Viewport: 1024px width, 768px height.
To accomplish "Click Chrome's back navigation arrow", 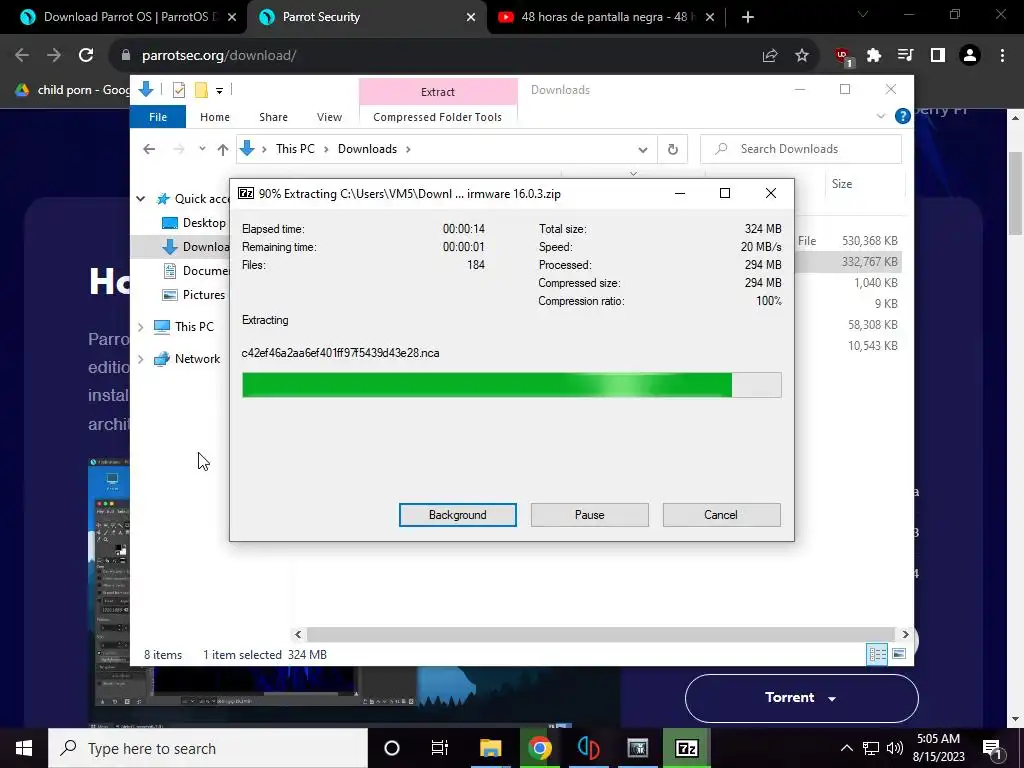I will (x=22, y=56).
